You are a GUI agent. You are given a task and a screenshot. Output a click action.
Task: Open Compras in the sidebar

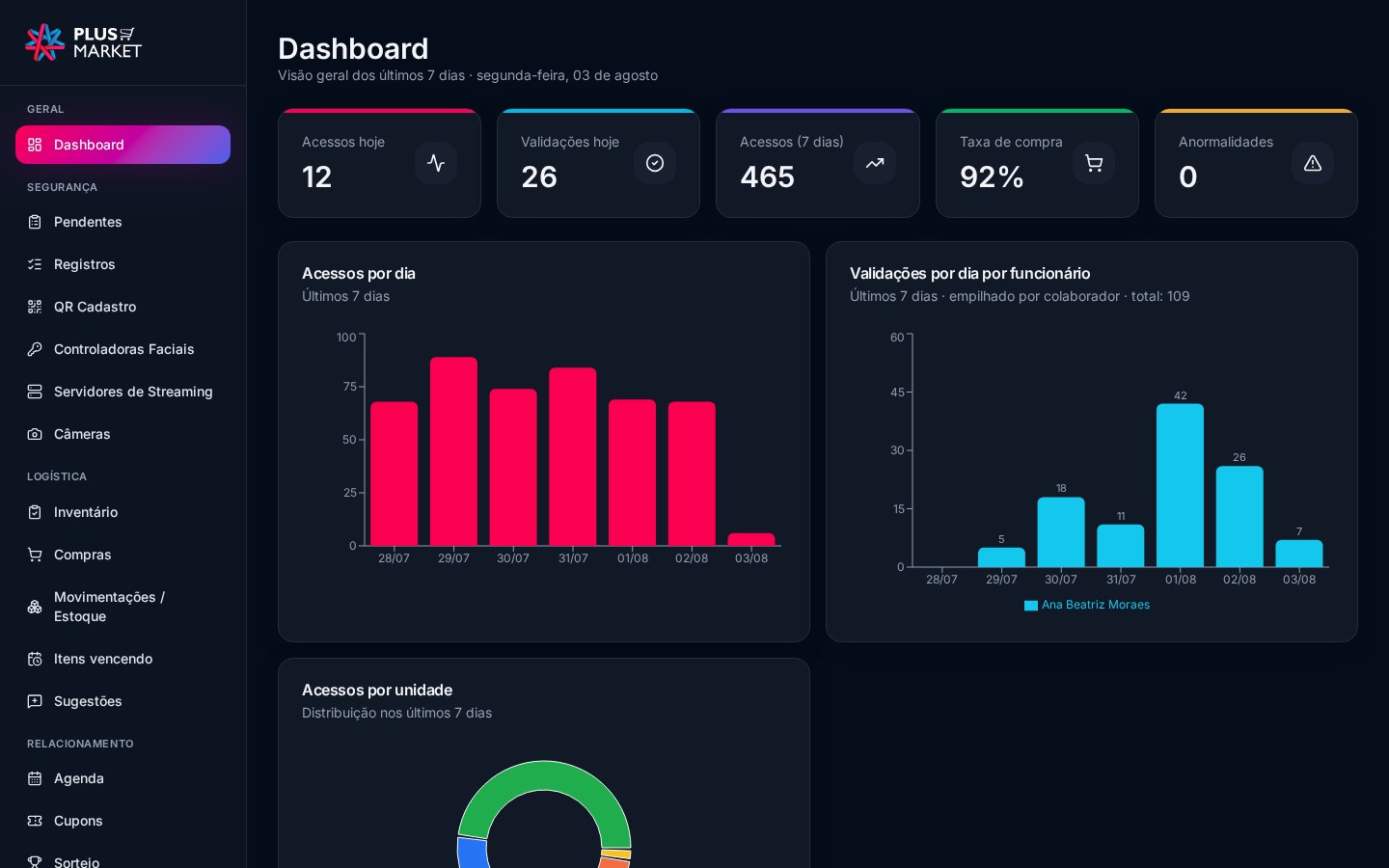tap(123, 555)
